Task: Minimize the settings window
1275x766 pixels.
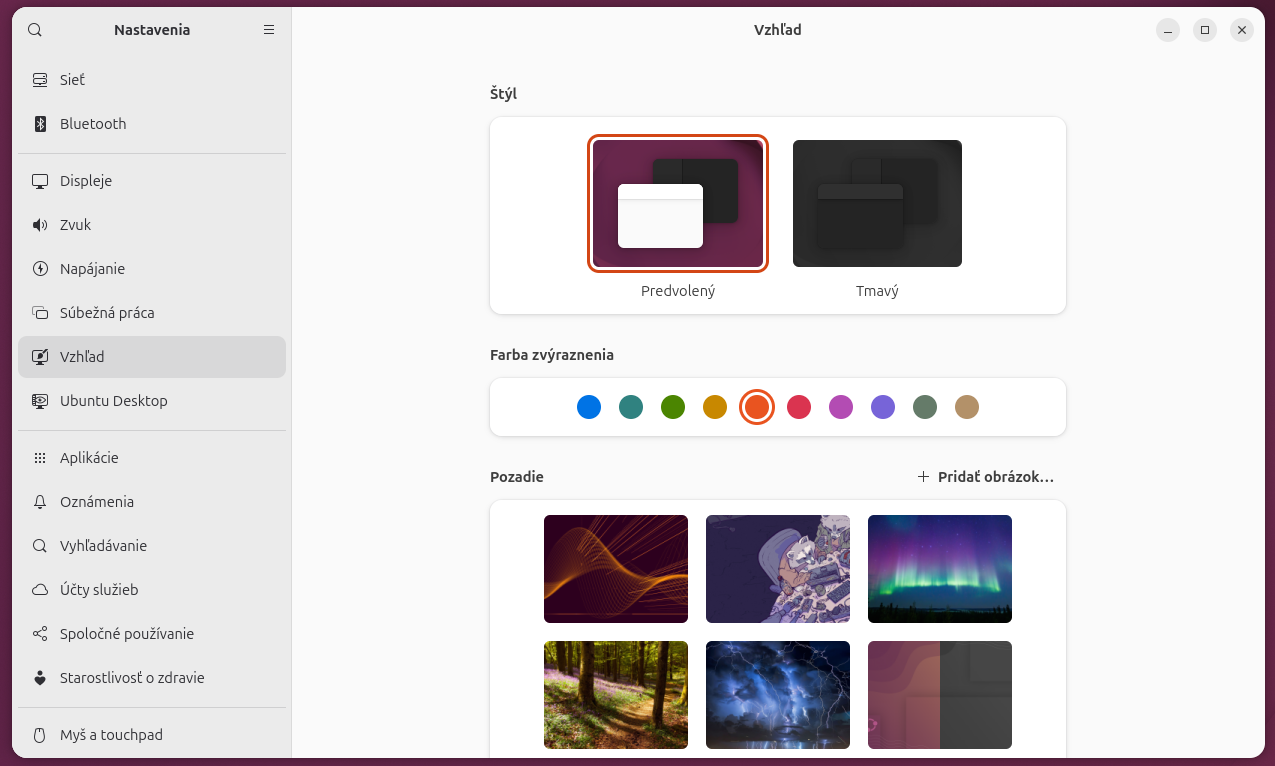Action: tap(1168, 30)
